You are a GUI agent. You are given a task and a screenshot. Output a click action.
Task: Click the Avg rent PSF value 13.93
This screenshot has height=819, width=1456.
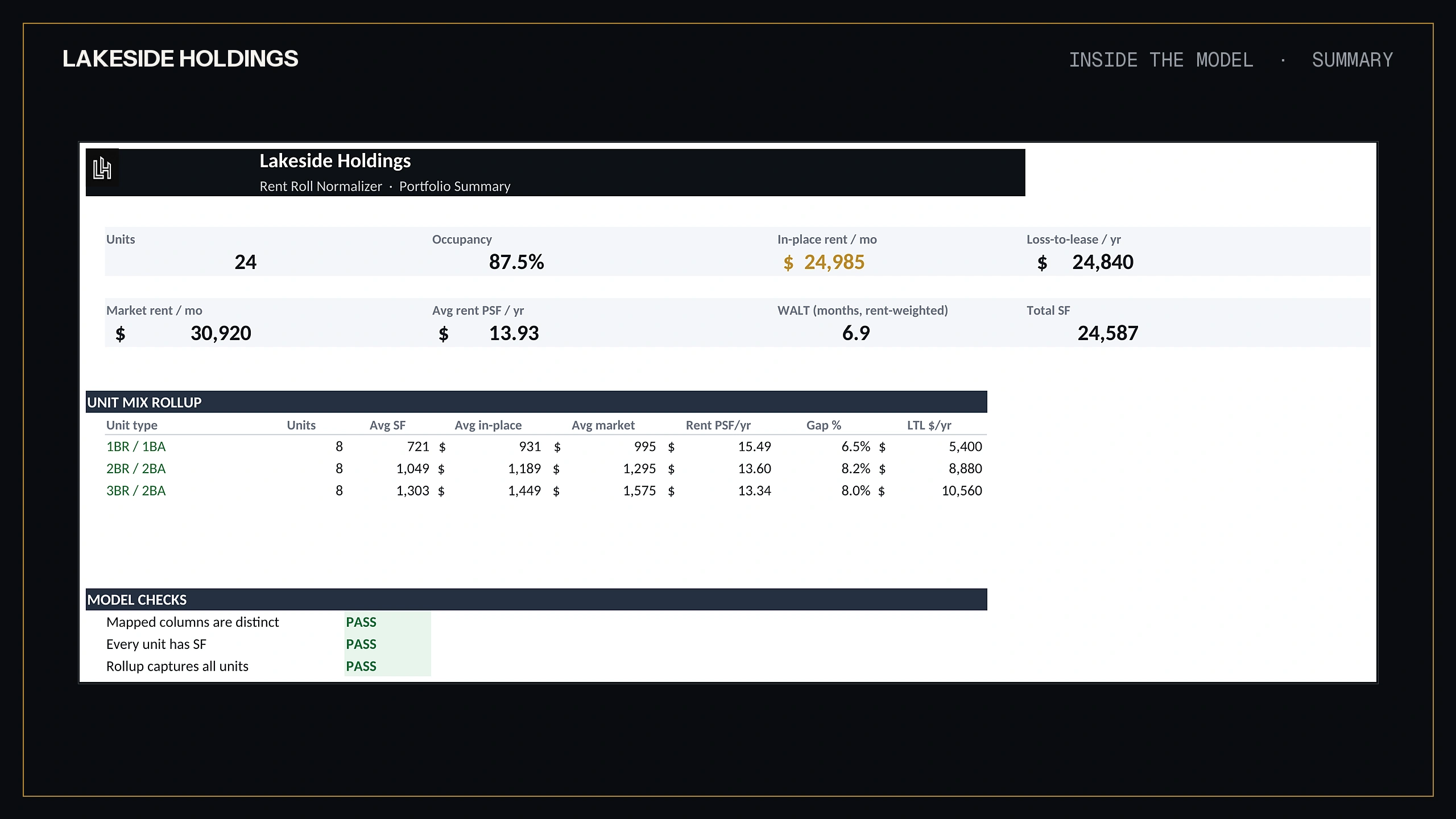click(514, 333)
